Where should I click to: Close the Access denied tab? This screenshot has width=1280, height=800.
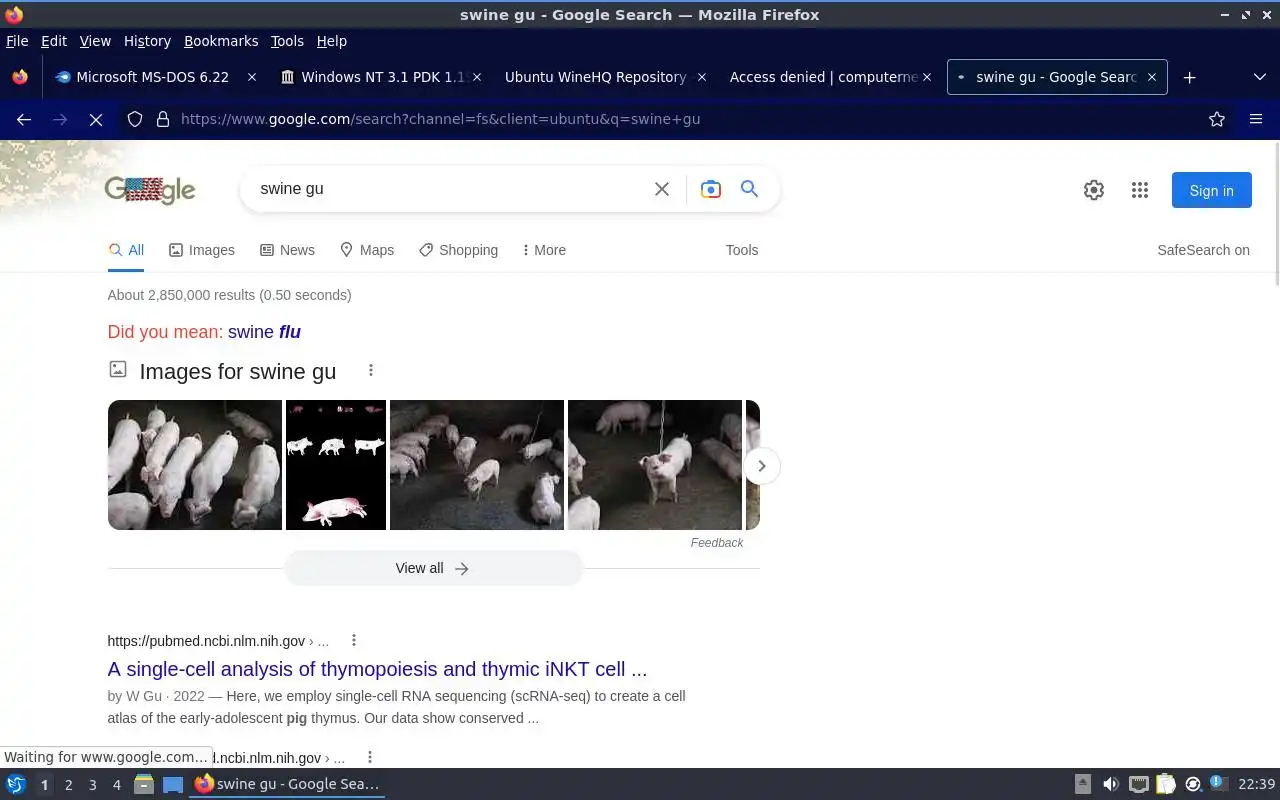927,77
